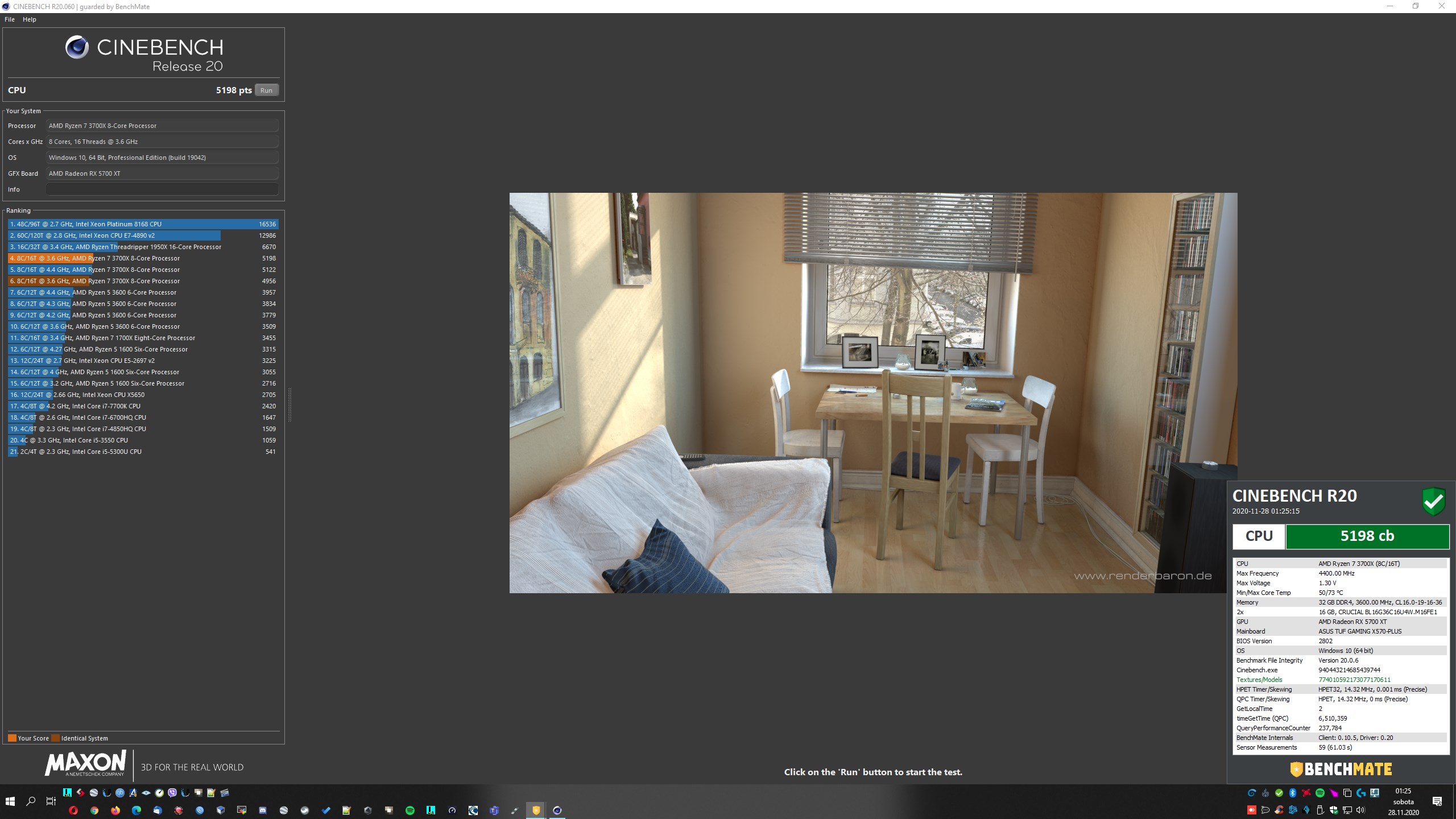Viewport: 1456px width, 819px height.
Task: Open Spotify from the taskbar
Action: click(410, 810)
